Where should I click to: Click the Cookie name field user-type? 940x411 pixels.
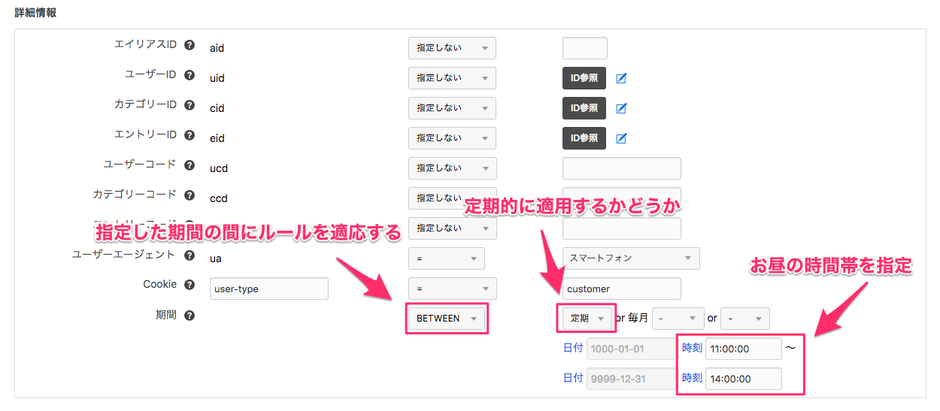269,288
